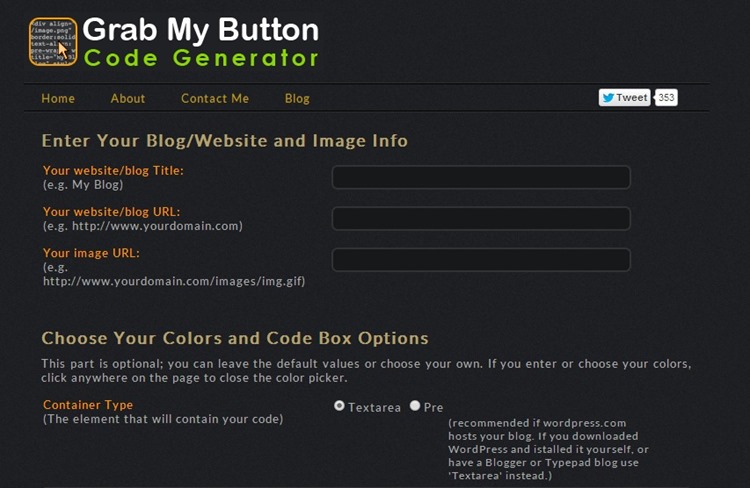Visit the Blog menu item

click(x=297, y=99)
